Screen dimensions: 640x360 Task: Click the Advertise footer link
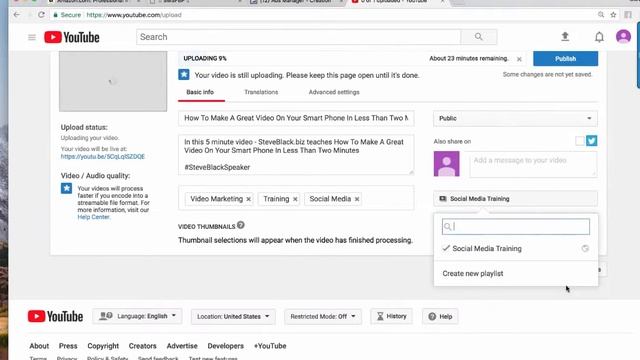pos(182,346)
